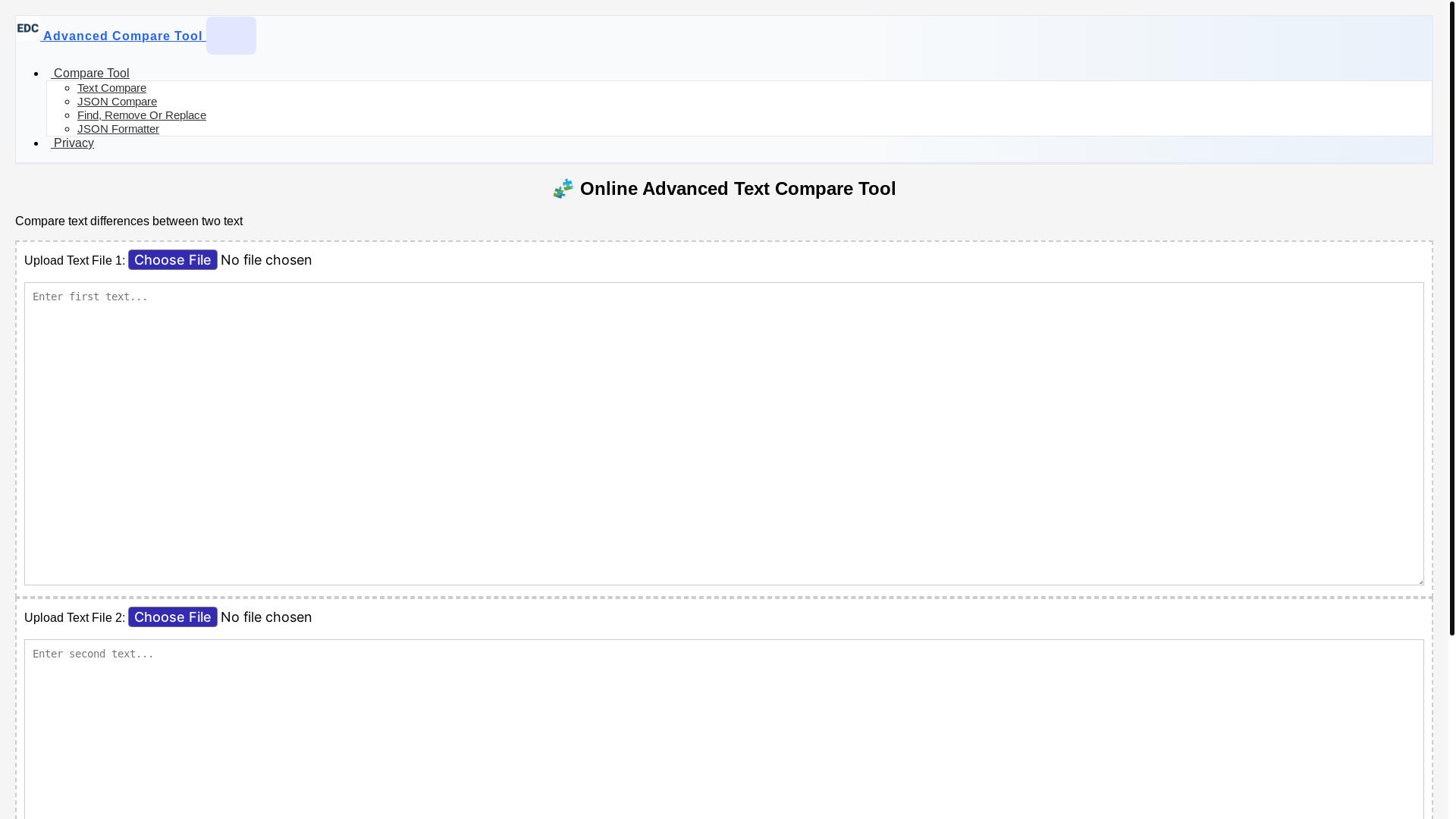This screenshot has height=819, width=1456.
Task: Click the first textarea resize handle
Action: pyautogui.click(x=1419, y=580)
